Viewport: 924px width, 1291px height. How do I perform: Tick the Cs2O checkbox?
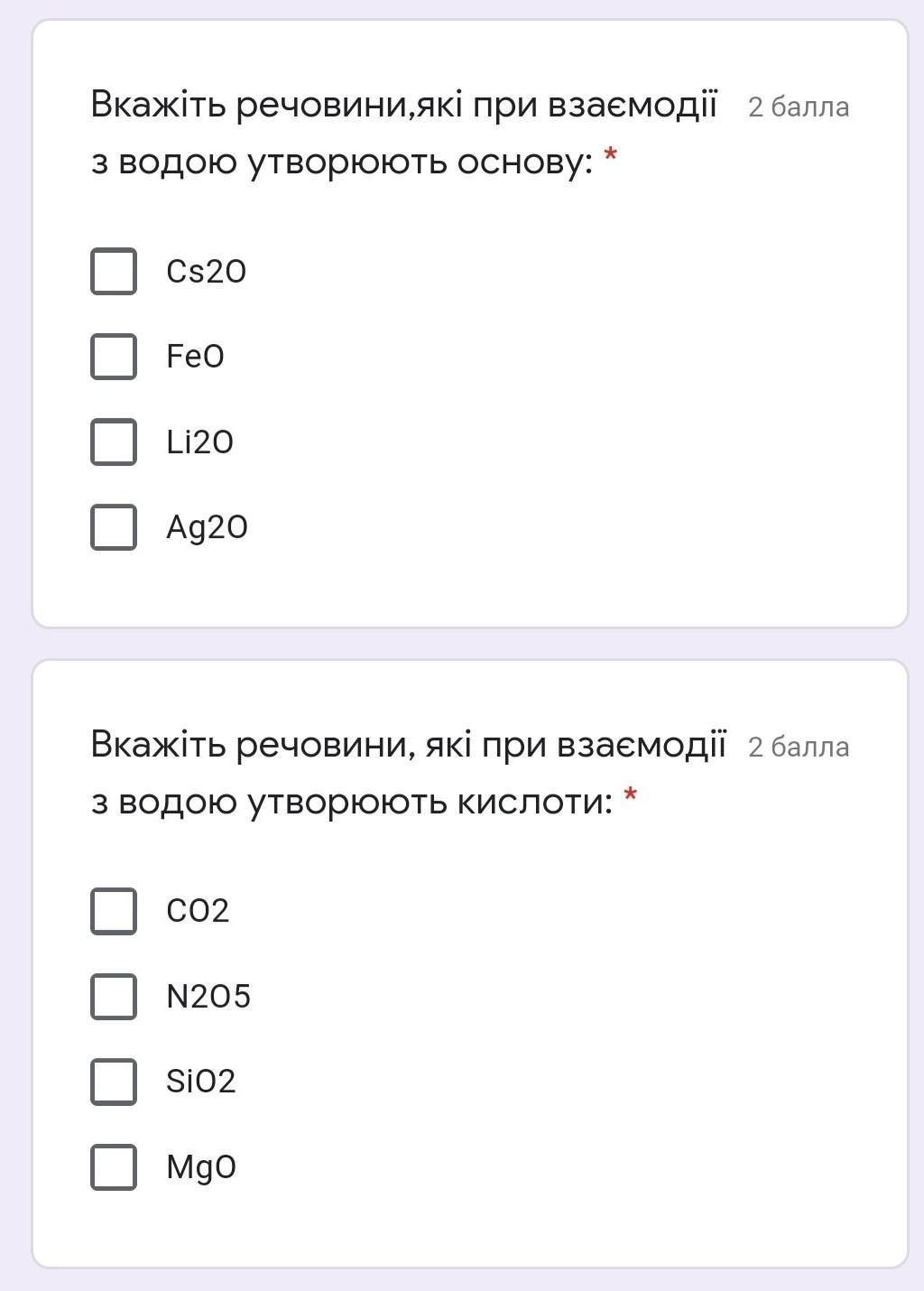pyautogui.click(x=114, y=271)
